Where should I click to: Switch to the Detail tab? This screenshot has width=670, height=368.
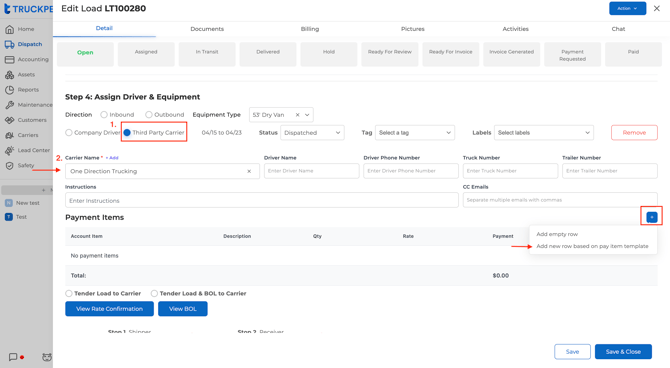pyautogui.click(x=104, y=28)
